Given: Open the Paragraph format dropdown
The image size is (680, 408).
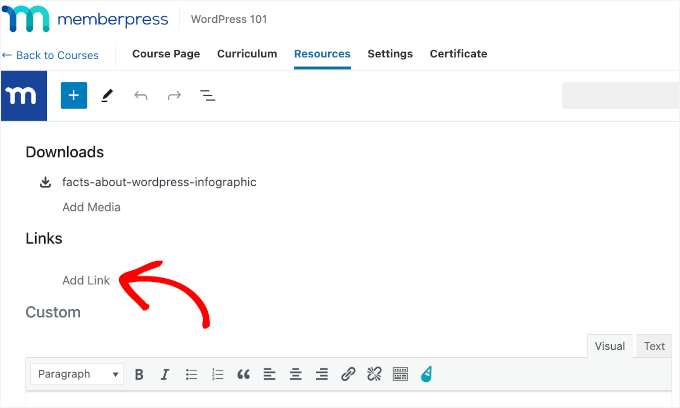Looking at the screenshot, I should point(77,374).
